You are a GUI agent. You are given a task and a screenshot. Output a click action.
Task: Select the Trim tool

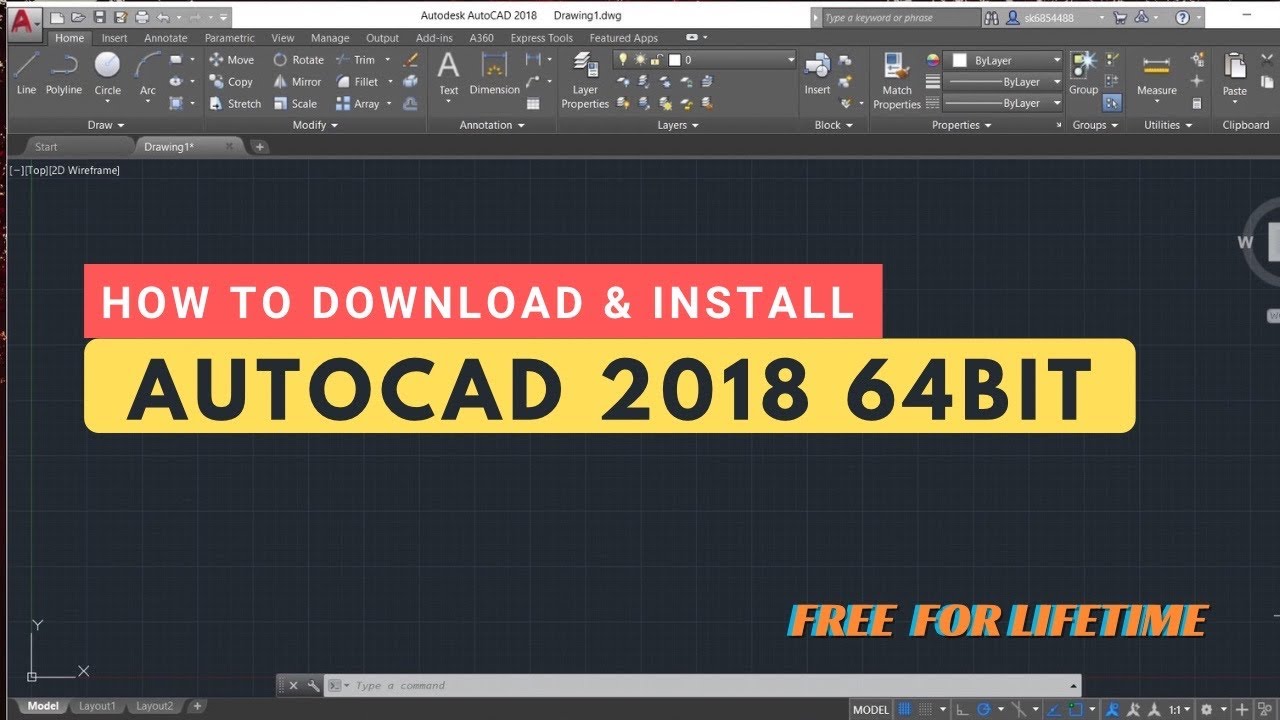pyautogui.click(x=356, y=60)
